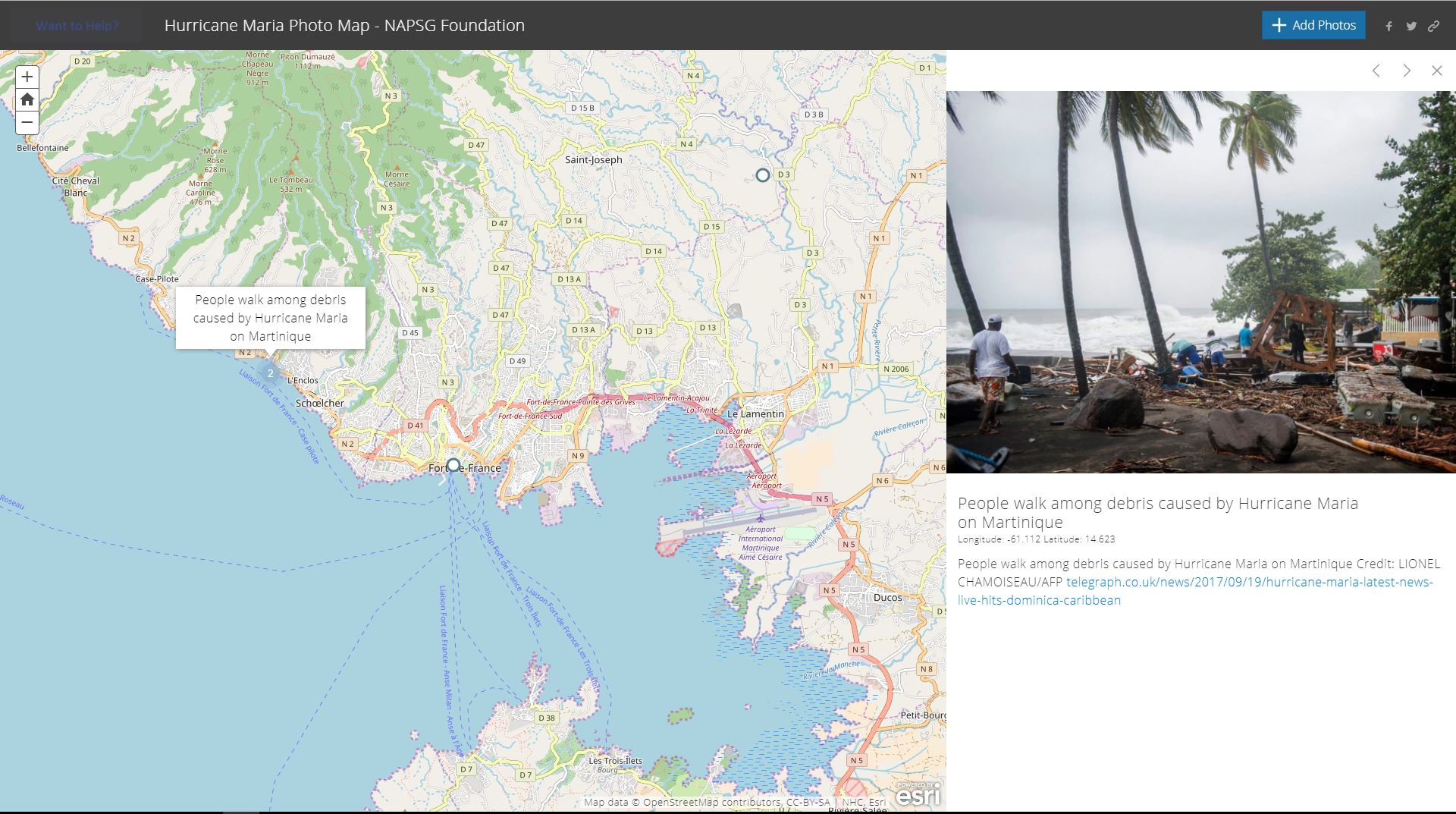Open the Want to Help? button

pos(77,26)
